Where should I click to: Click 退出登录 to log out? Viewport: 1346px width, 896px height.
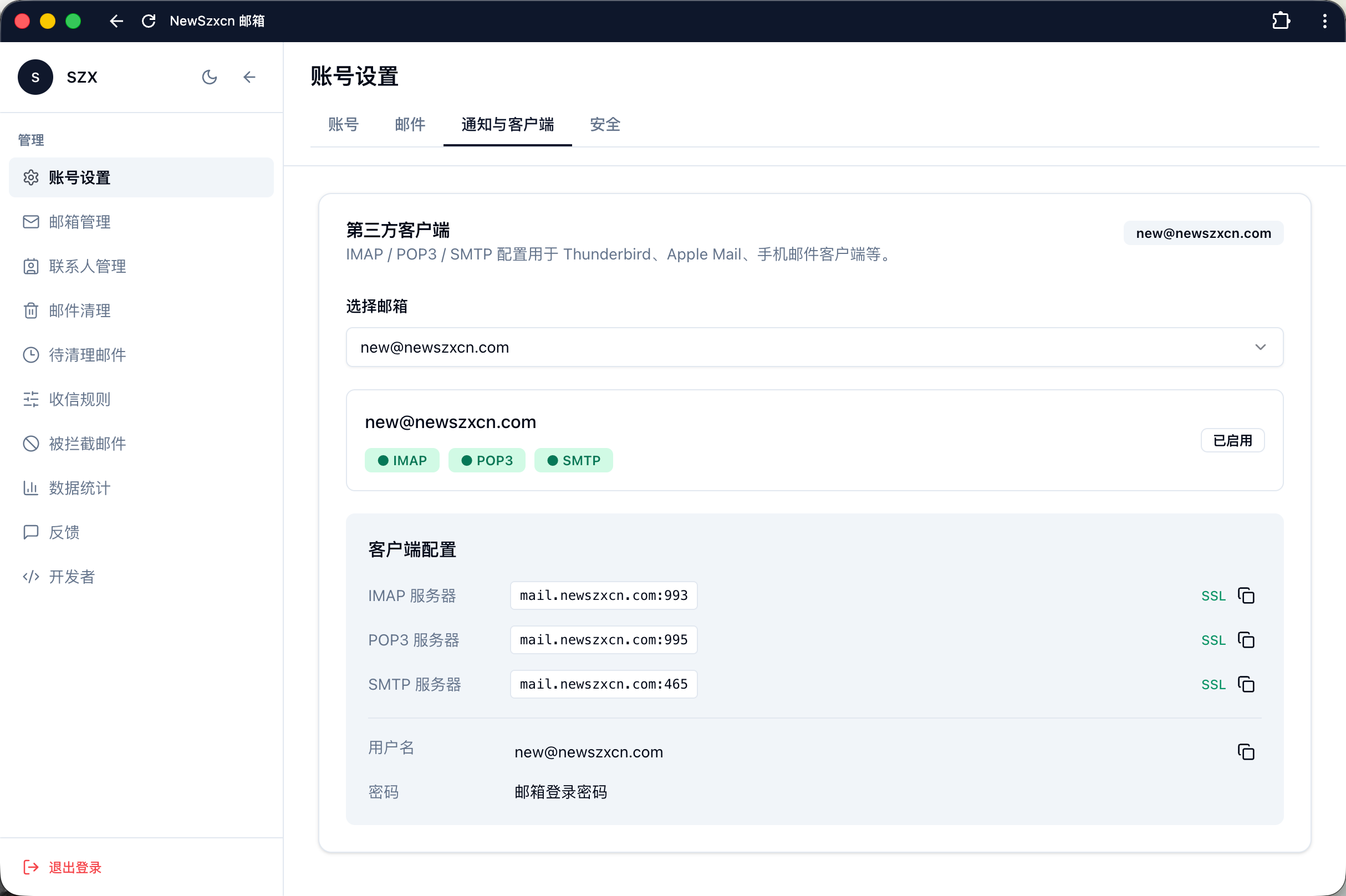[75, 867]
